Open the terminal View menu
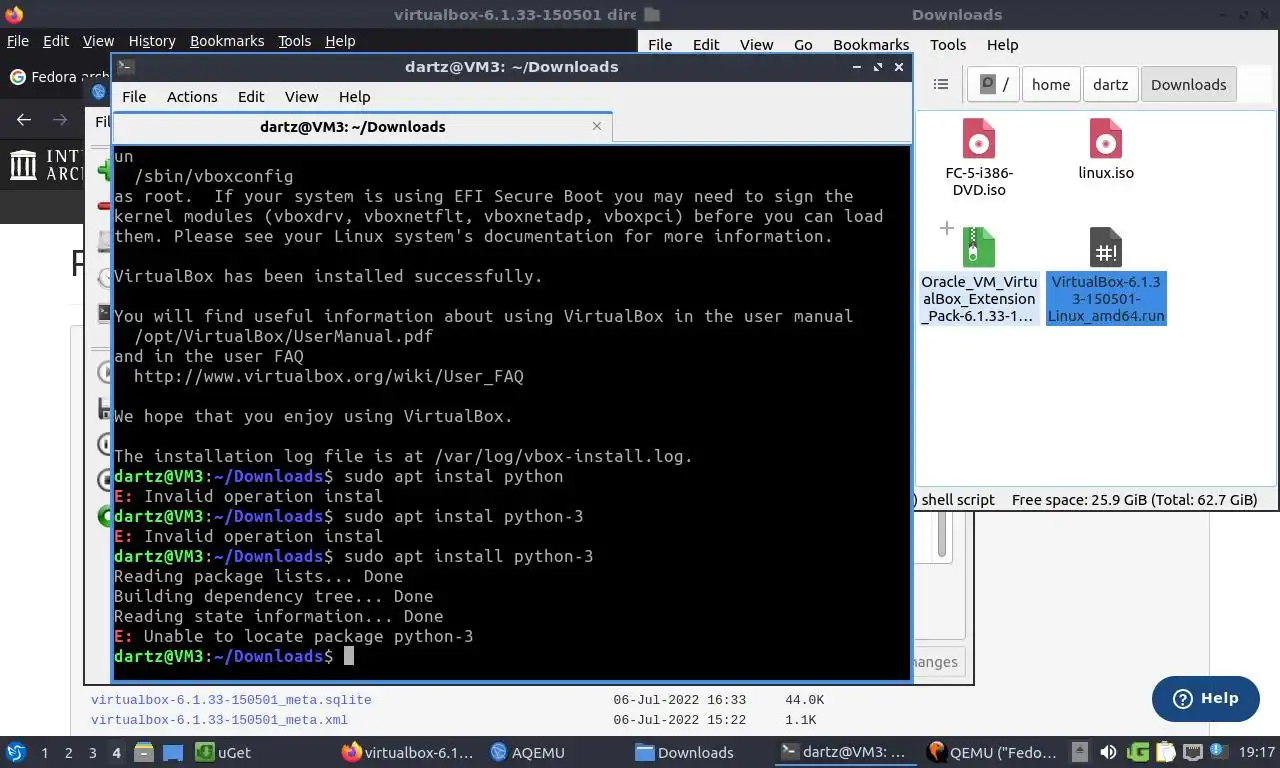Viewport: 1280px width, 768px height. click(301, 96)
